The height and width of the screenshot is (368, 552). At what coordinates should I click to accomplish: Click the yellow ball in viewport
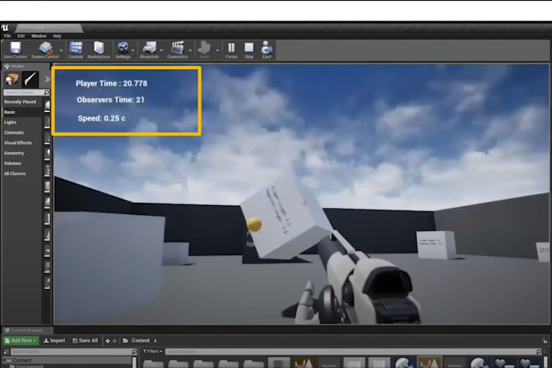(254, 224)
